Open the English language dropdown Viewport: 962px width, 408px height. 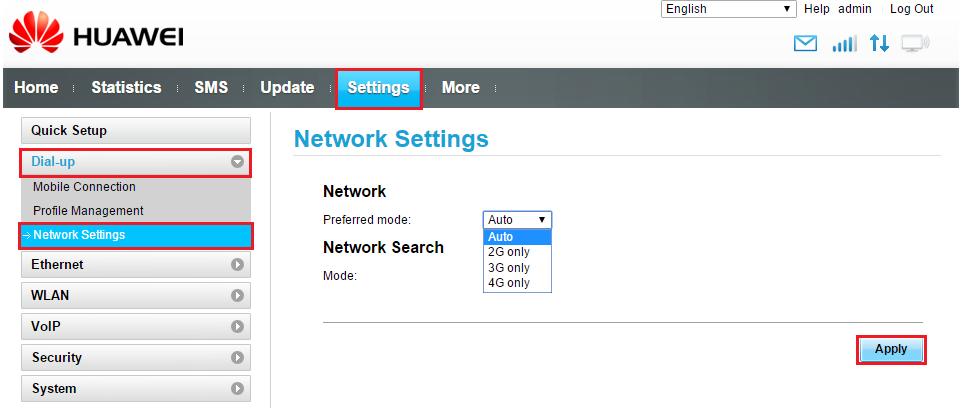[728, 9]
